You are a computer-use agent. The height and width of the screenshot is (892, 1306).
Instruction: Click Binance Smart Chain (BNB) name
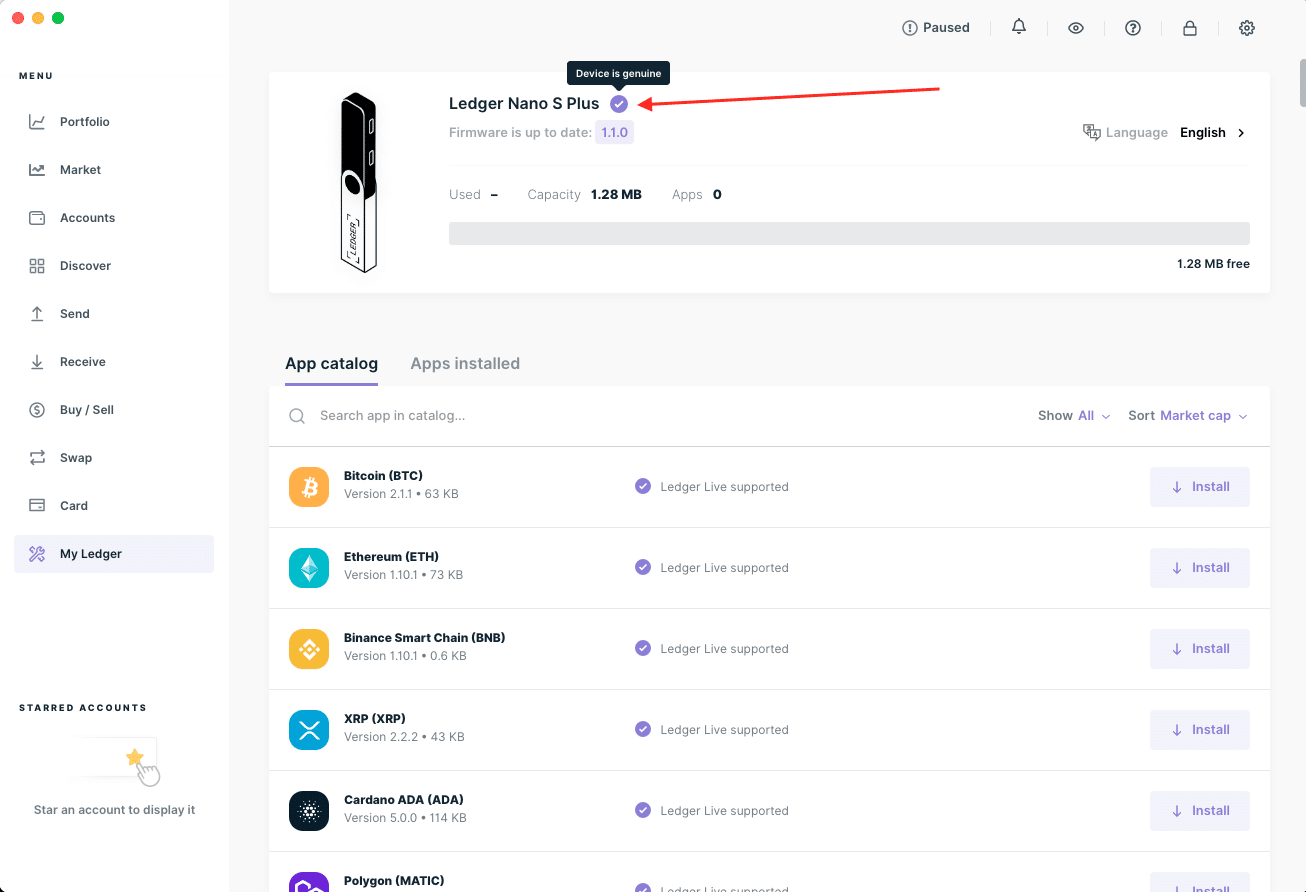(x=424, y=638)
